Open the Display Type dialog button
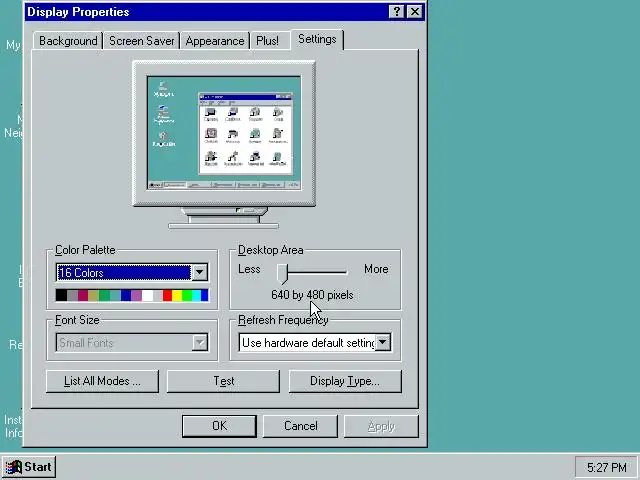This screenshot has width=640, height=480. [345, 381]
